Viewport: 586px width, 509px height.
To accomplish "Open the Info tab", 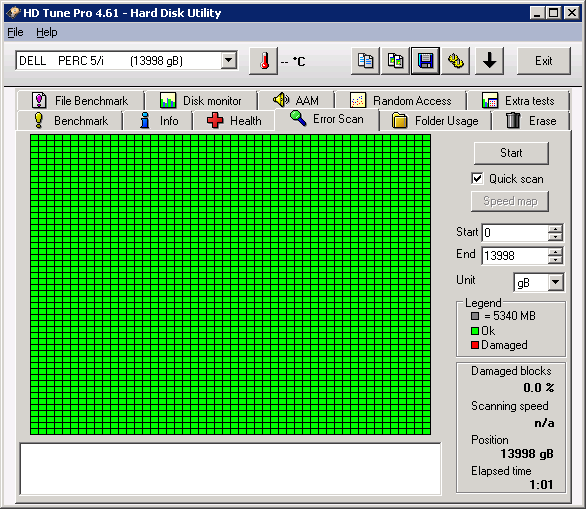I will [x=158, y=121].
